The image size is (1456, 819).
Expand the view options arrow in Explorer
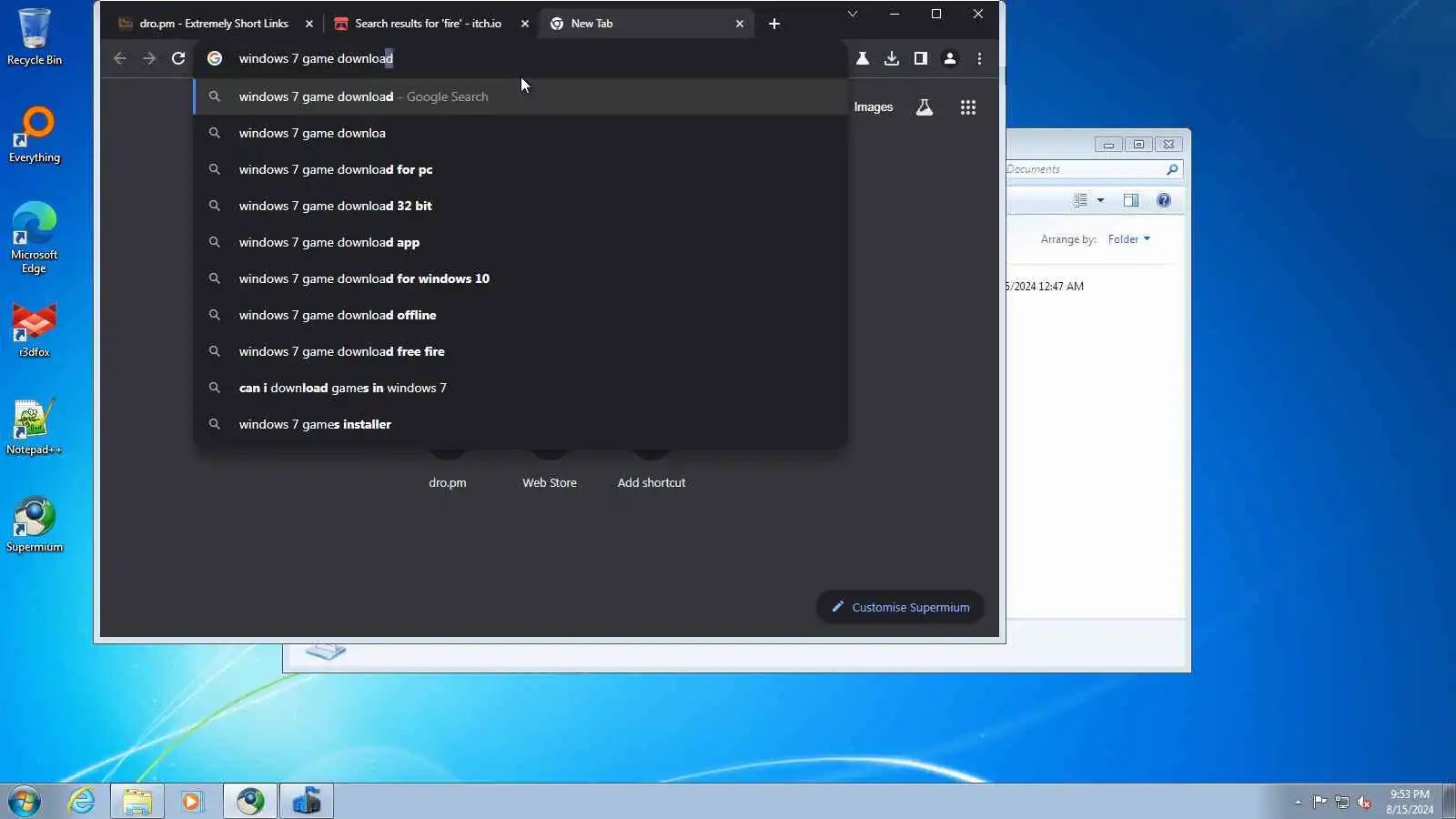click(1100, 200)
